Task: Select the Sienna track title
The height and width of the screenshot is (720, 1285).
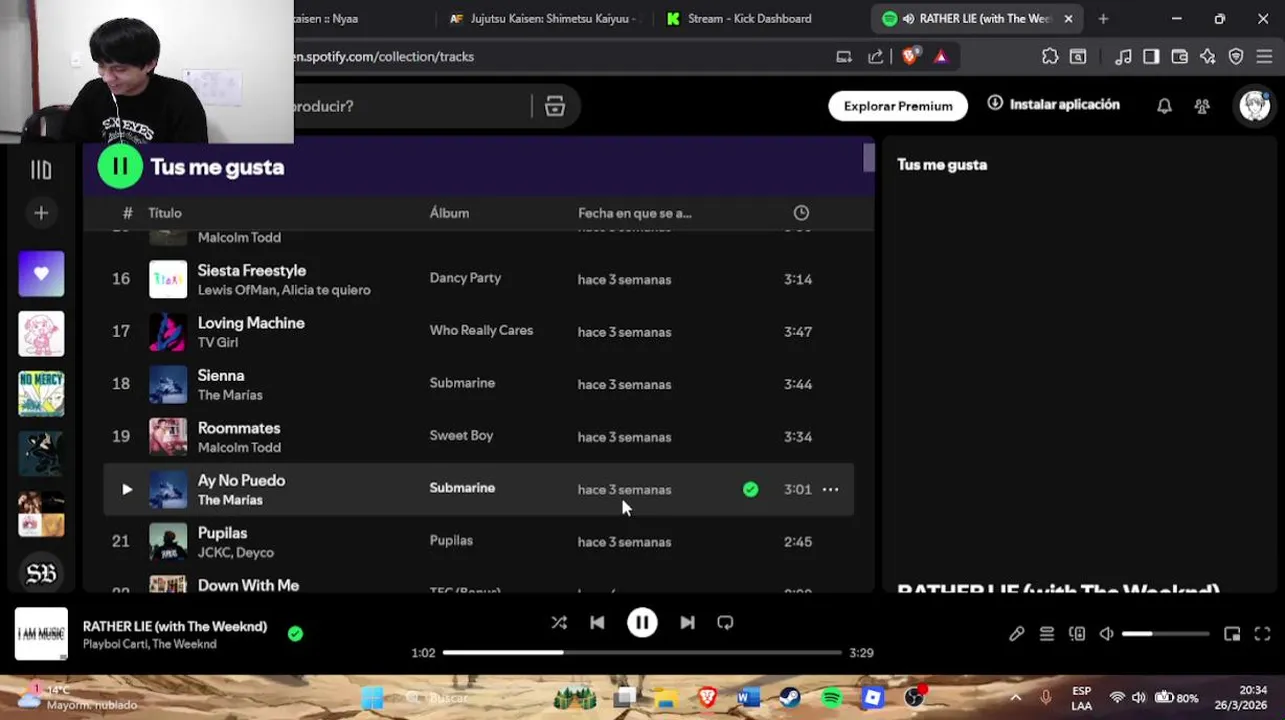Action: coord(221,375)
